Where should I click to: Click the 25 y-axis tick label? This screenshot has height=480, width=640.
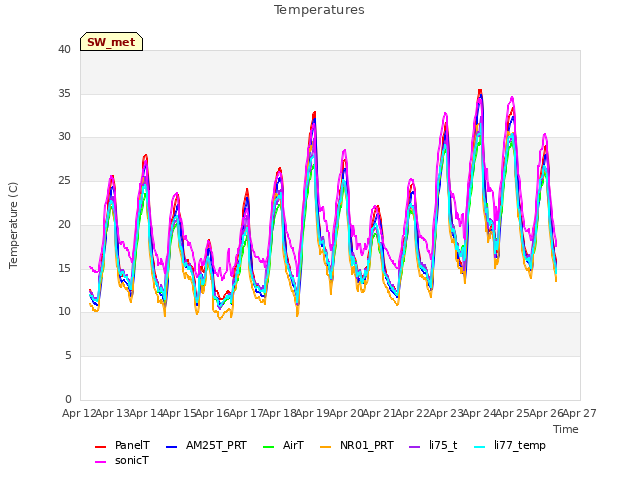point(64,180)
